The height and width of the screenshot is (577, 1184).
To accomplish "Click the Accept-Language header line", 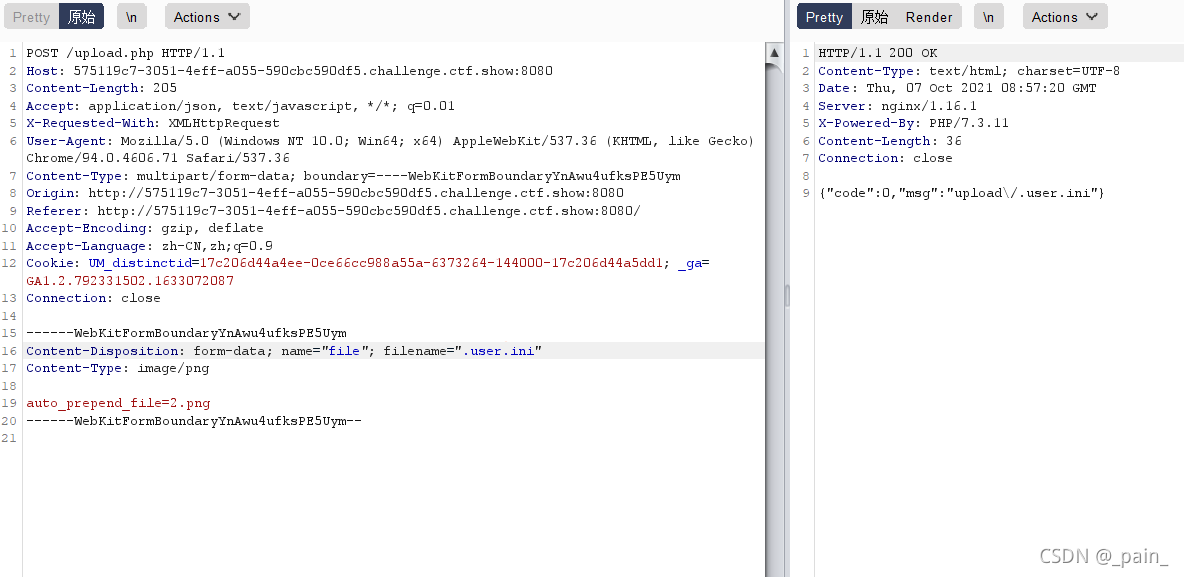I will (x=150, y=246).
